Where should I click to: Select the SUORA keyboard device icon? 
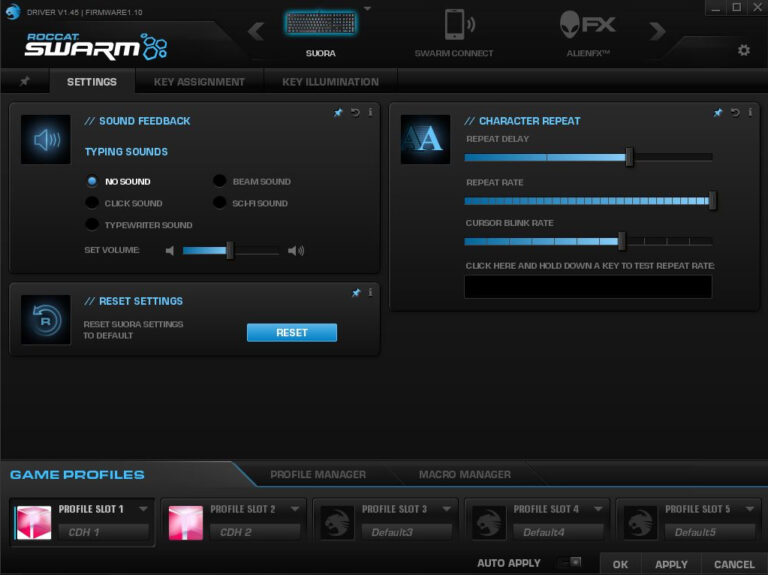[x=321, y=24]
